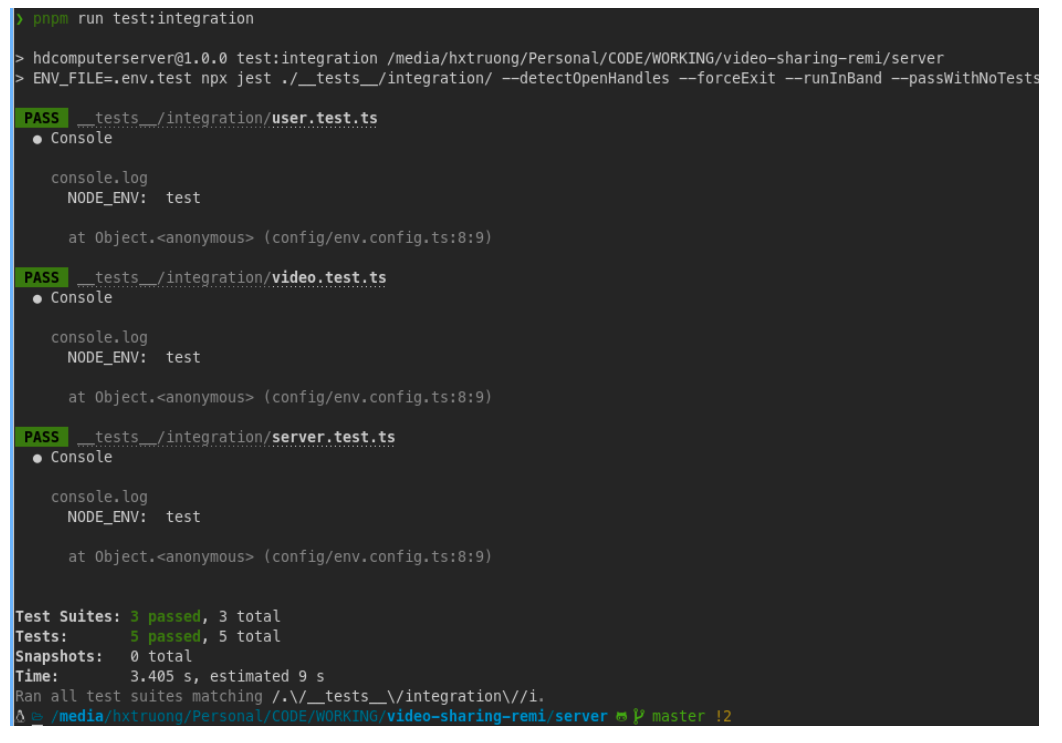Click the video.test.ts file path
The image size is (1062, 743).
pos(232,278)
